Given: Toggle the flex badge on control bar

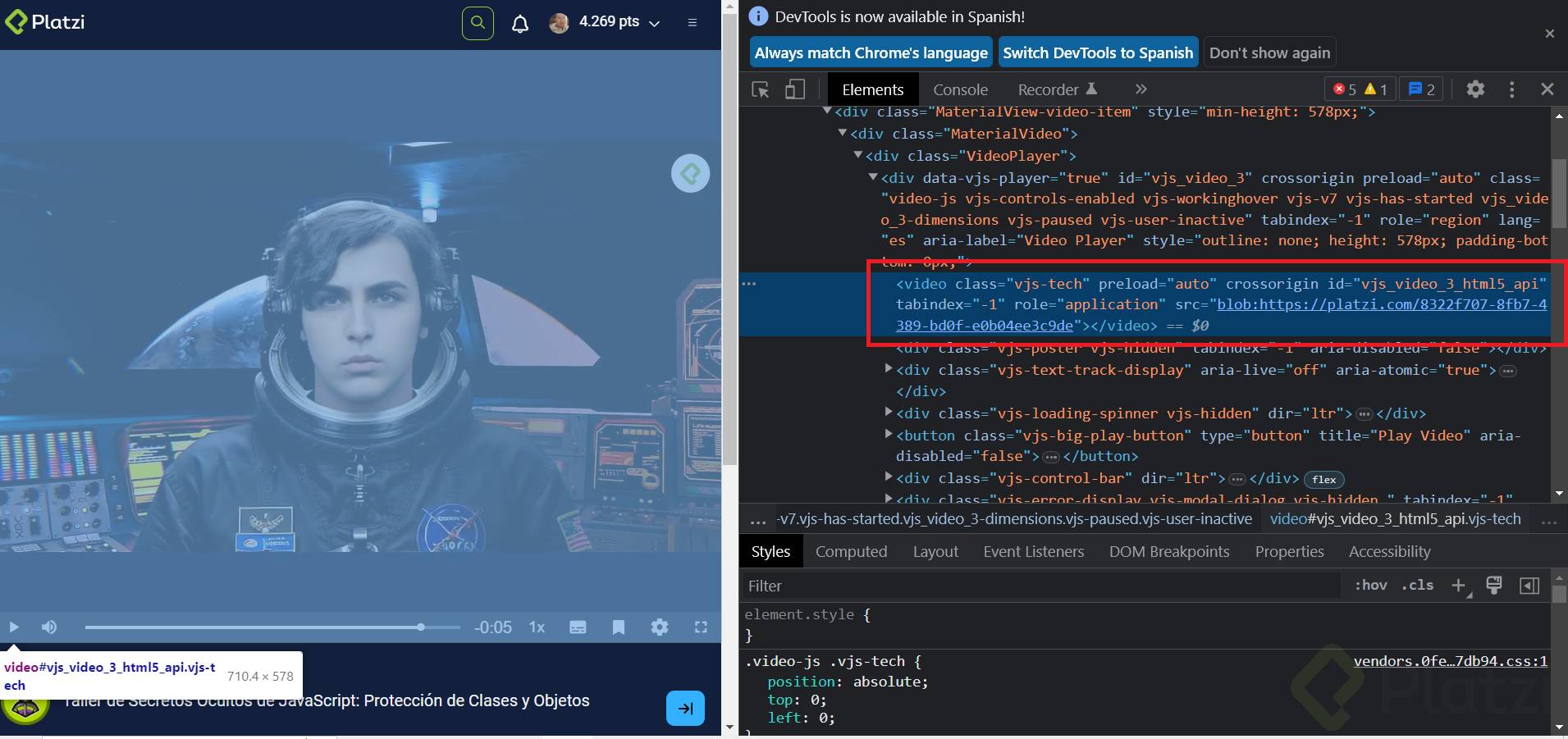Looking at the screenshot, I should click(1323, 479).
